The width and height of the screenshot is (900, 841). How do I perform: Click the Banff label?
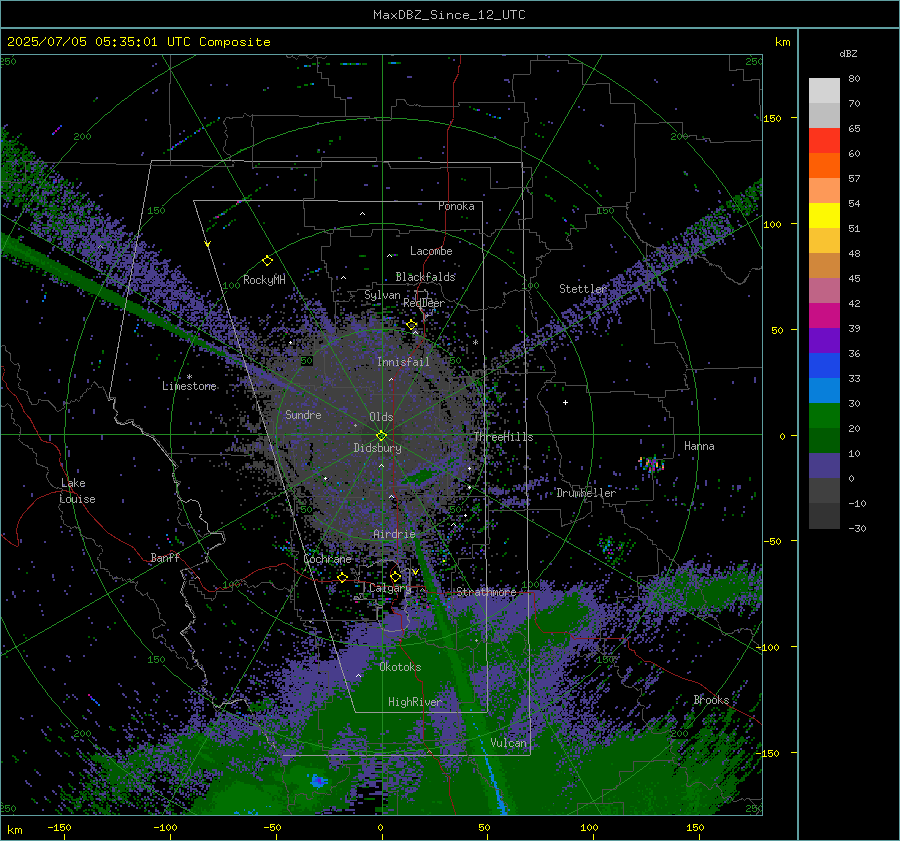tap(165, 558)
